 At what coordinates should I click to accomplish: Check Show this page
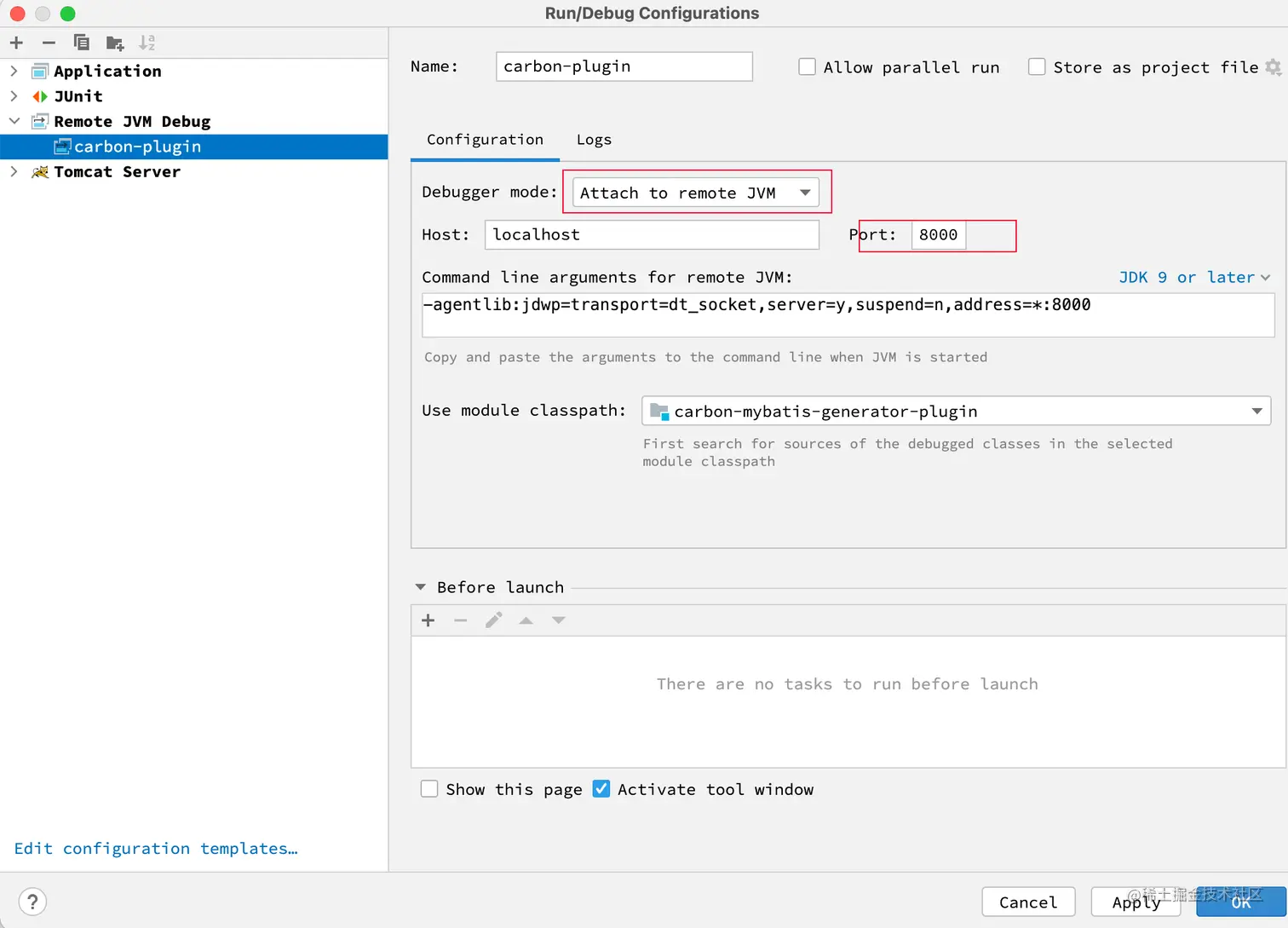[429, 789]
